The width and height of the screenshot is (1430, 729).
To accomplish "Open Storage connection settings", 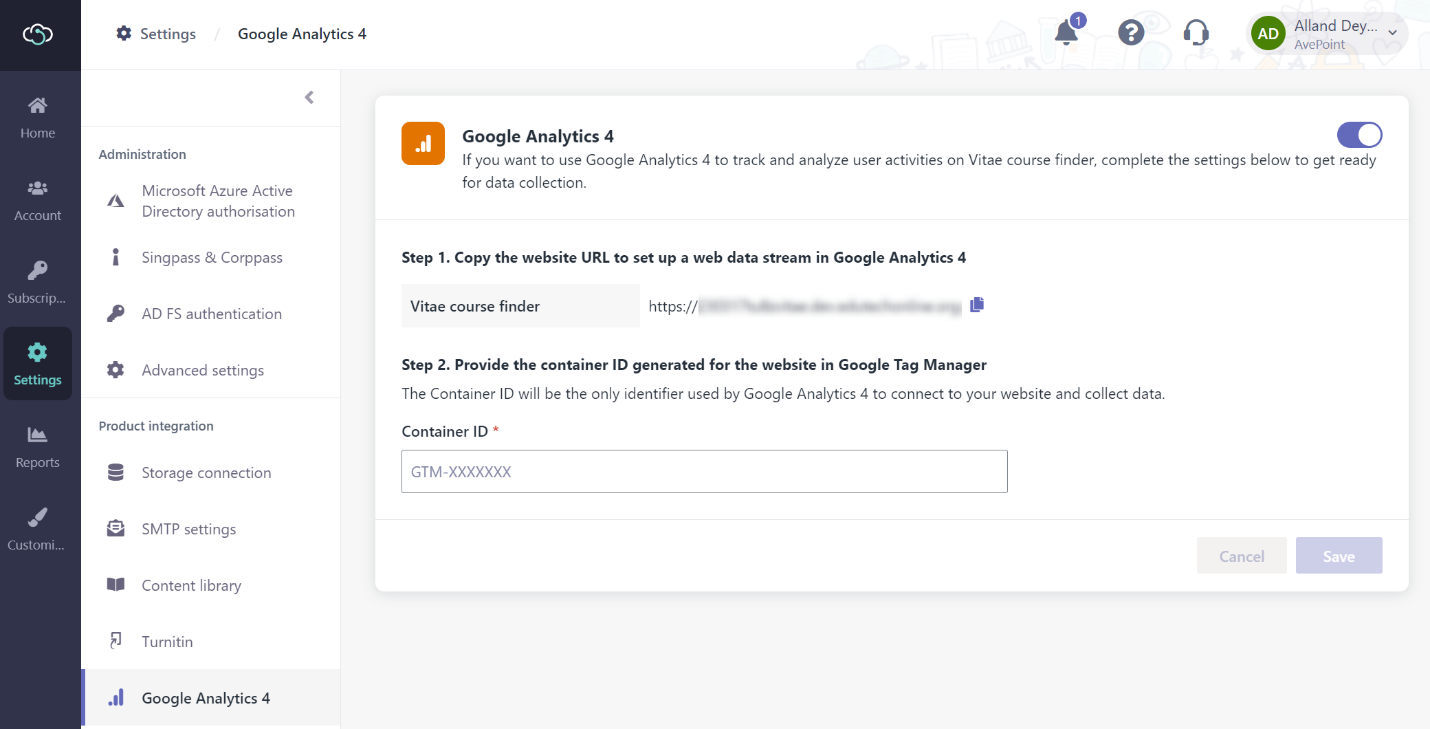I will point(211,473).
